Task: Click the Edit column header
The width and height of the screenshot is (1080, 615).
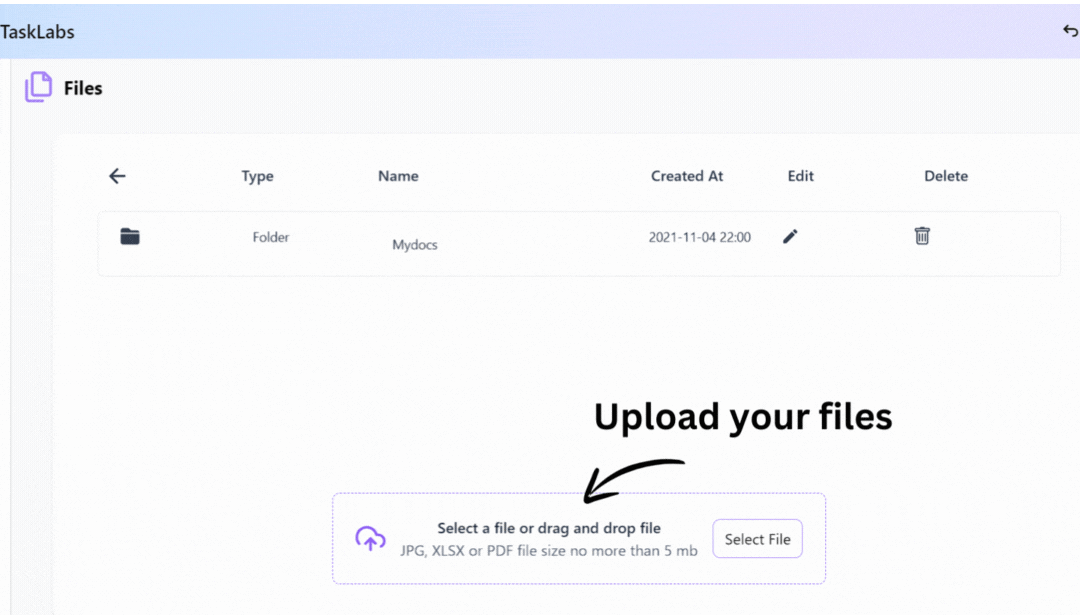Action: click(x=800, y=176)
